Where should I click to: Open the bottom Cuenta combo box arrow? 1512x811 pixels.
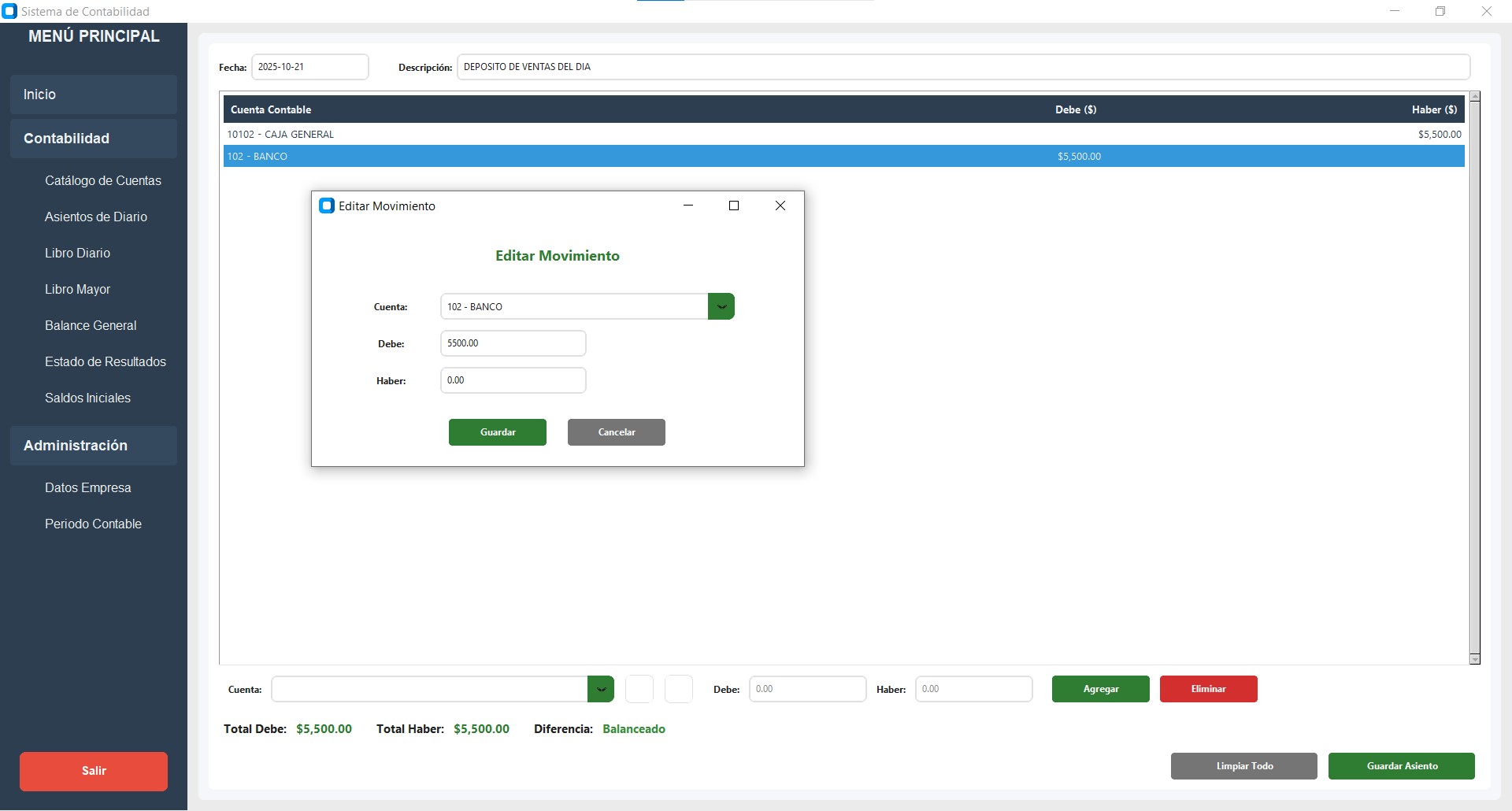coord(600,689)
